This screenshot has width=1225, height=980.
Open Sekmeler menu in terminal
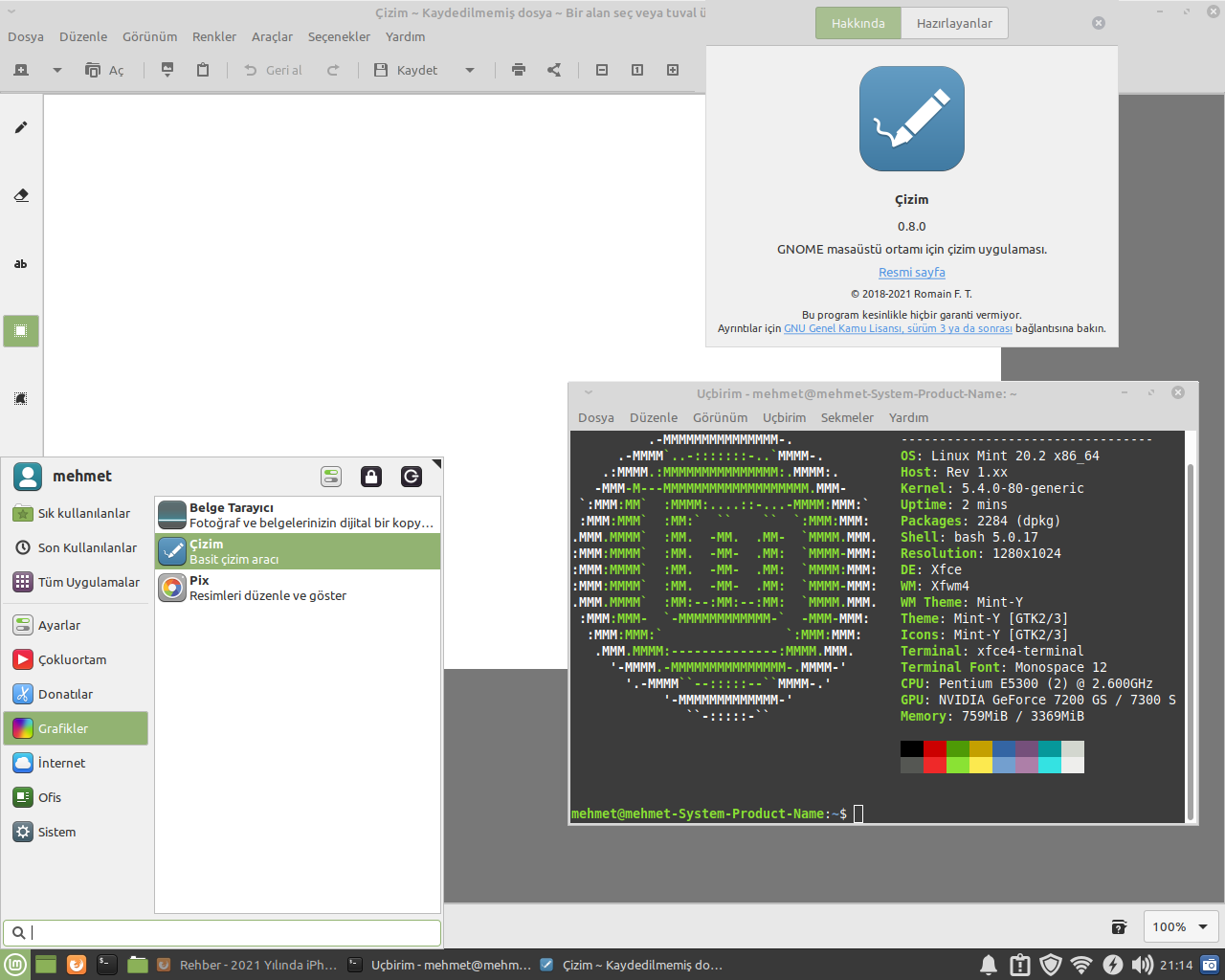[x=847, y=417]
